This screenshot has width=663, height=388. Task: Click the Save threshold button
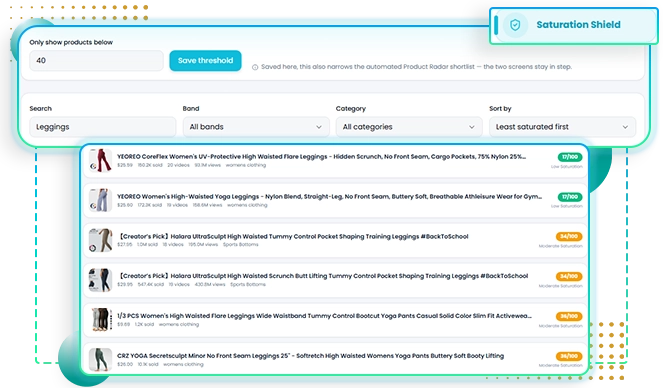click(205, 60)
